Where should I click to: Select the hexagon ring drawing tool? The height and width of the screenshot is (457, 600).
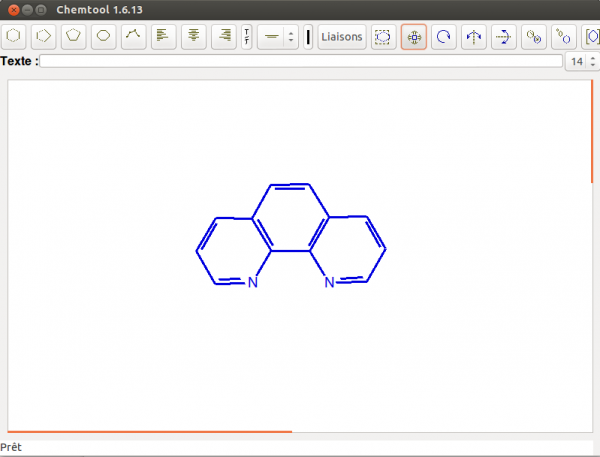click(x=14, y=37)
